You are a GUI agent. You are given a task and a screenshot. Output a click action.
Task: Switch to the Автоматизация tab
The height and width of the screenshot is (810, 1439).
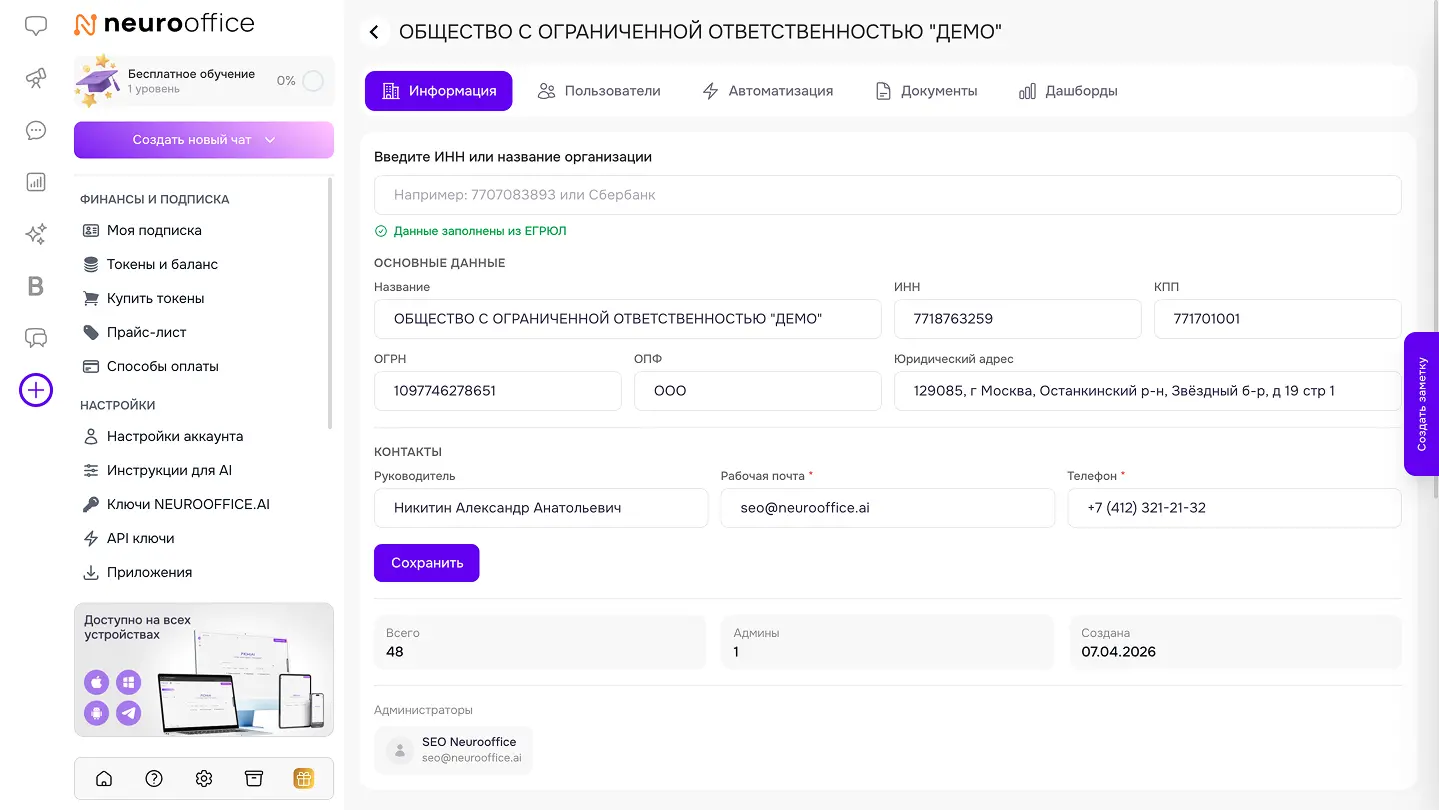pyautogui.click(x=767, y=91)
